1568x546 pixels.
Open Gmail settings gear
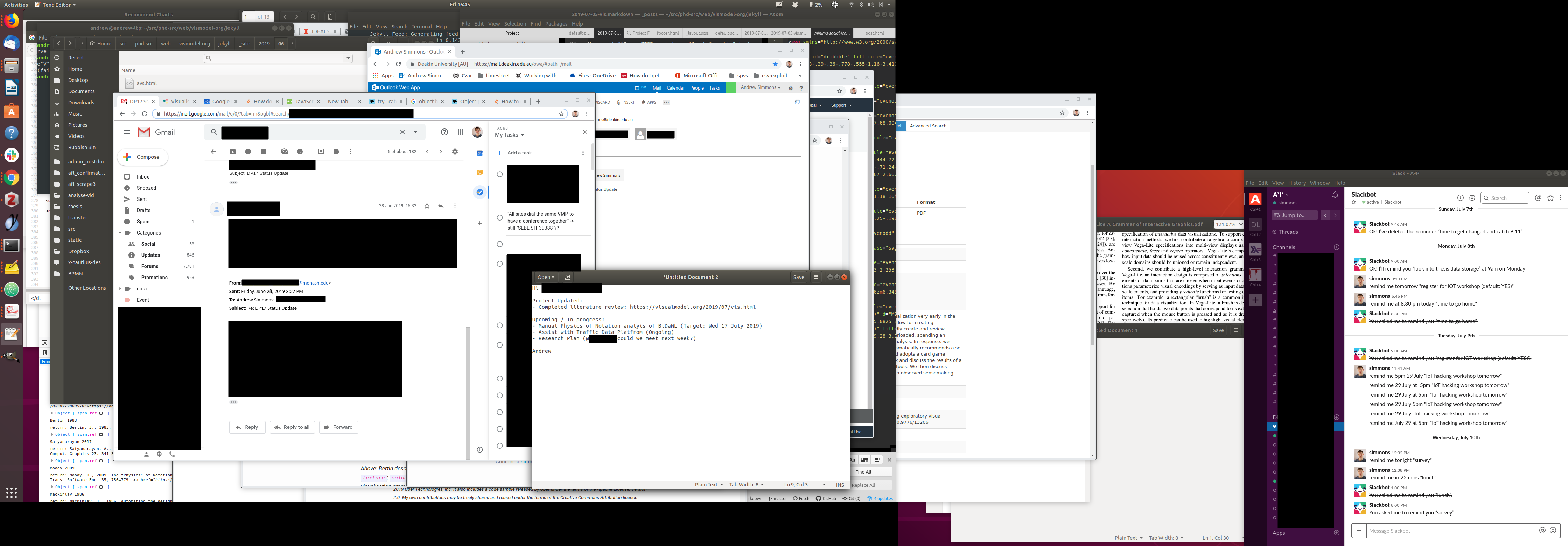pos(455,152)
